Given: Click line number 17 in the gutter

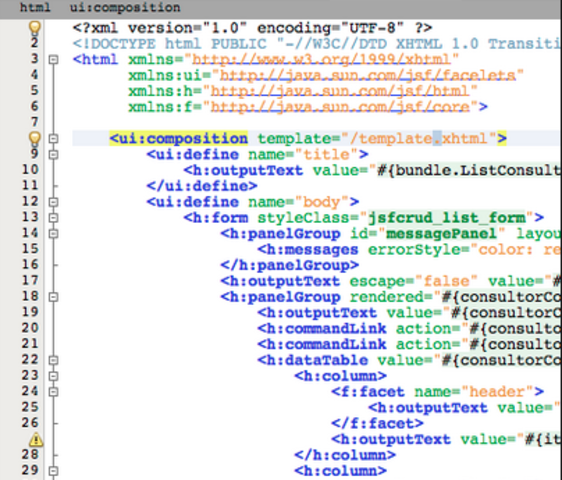Looking at the screenshot, I should 30,280.
